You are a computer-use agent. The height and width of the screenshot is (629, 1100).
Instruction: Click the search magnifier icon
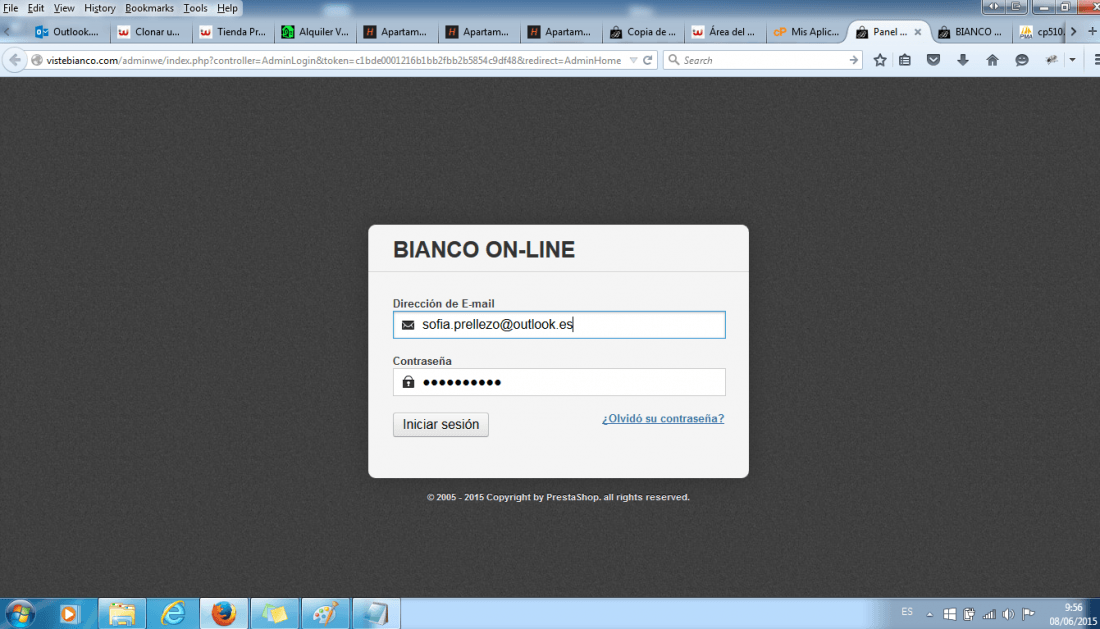click(x=673, y=60)
